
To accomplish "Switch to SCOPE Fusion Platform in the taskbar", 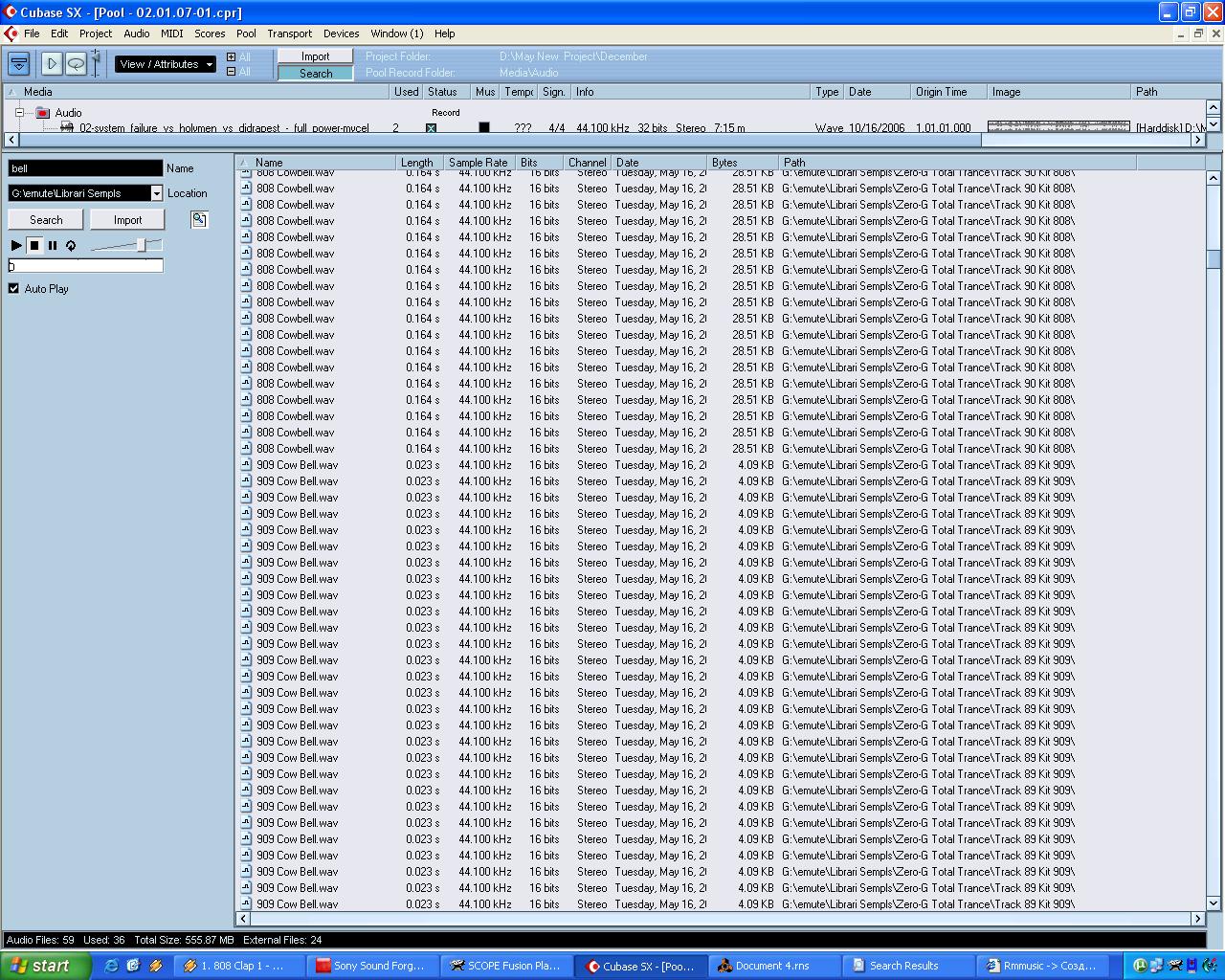I will pos(507,966).
